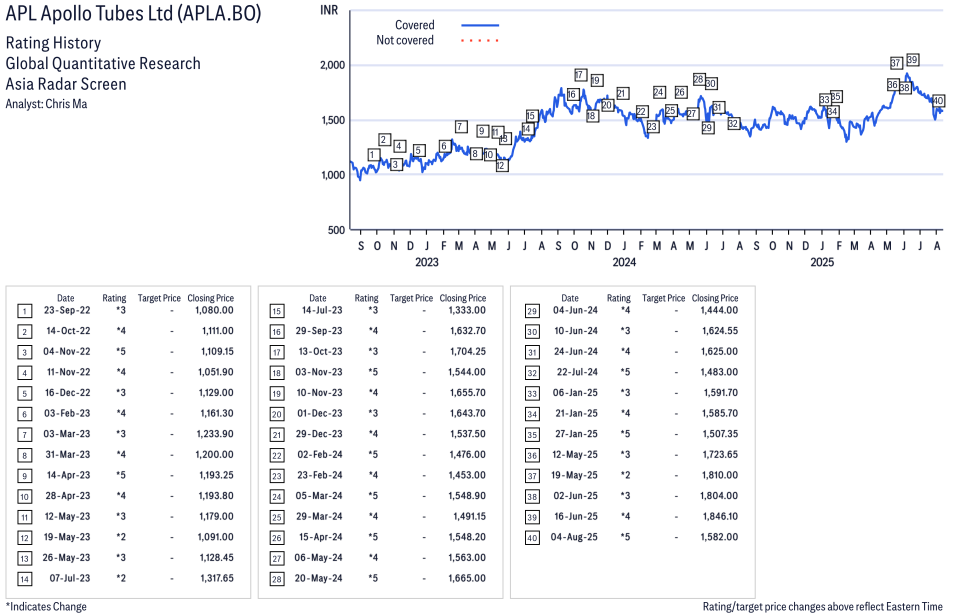Viewport: 954px width, 614px height.
Task: Click rating marker 21 on the price chart
Action: [622, 93]
